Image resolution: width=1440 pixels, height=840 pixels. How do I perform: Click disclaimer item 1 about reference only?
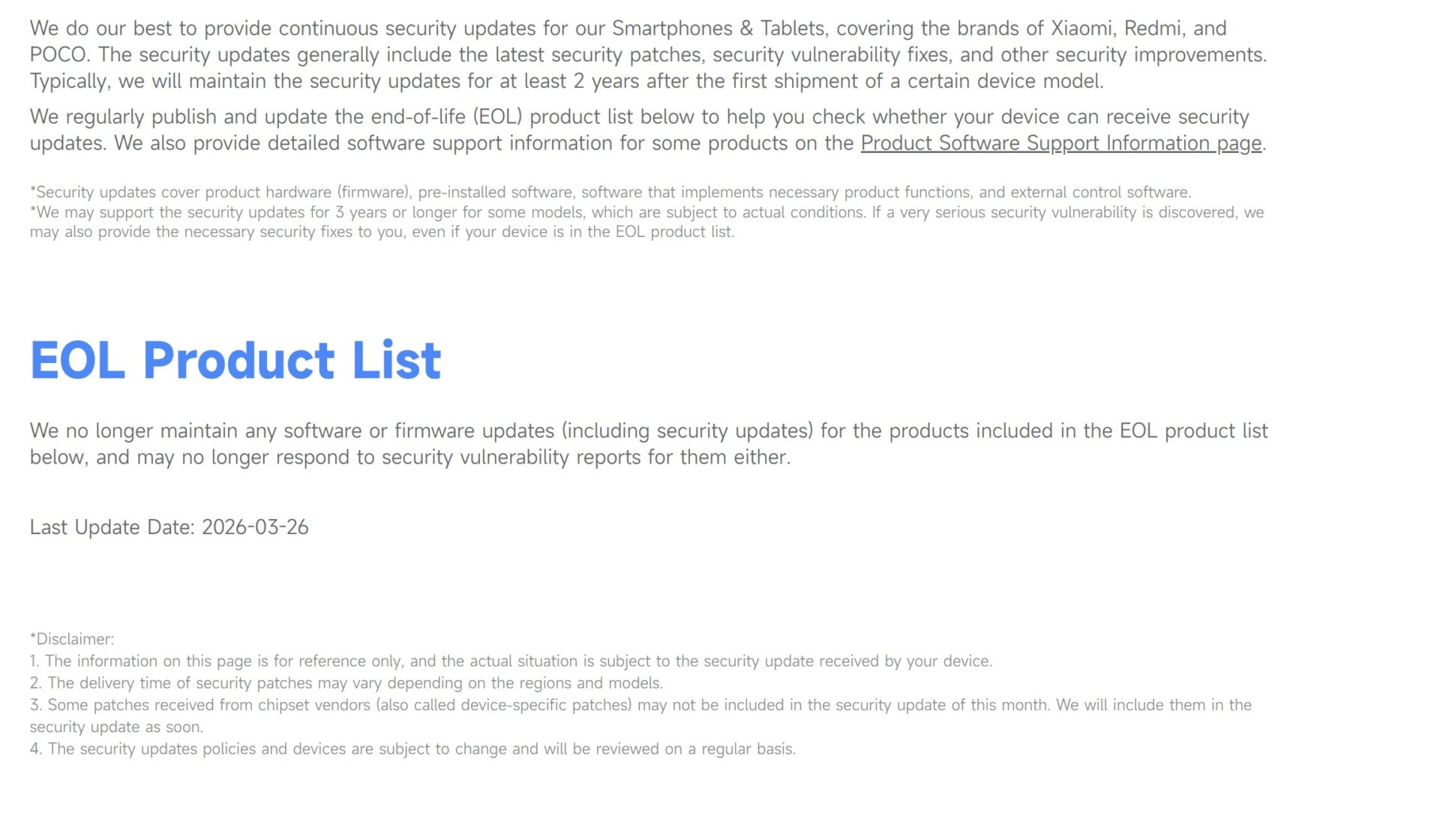pos(510,661)
